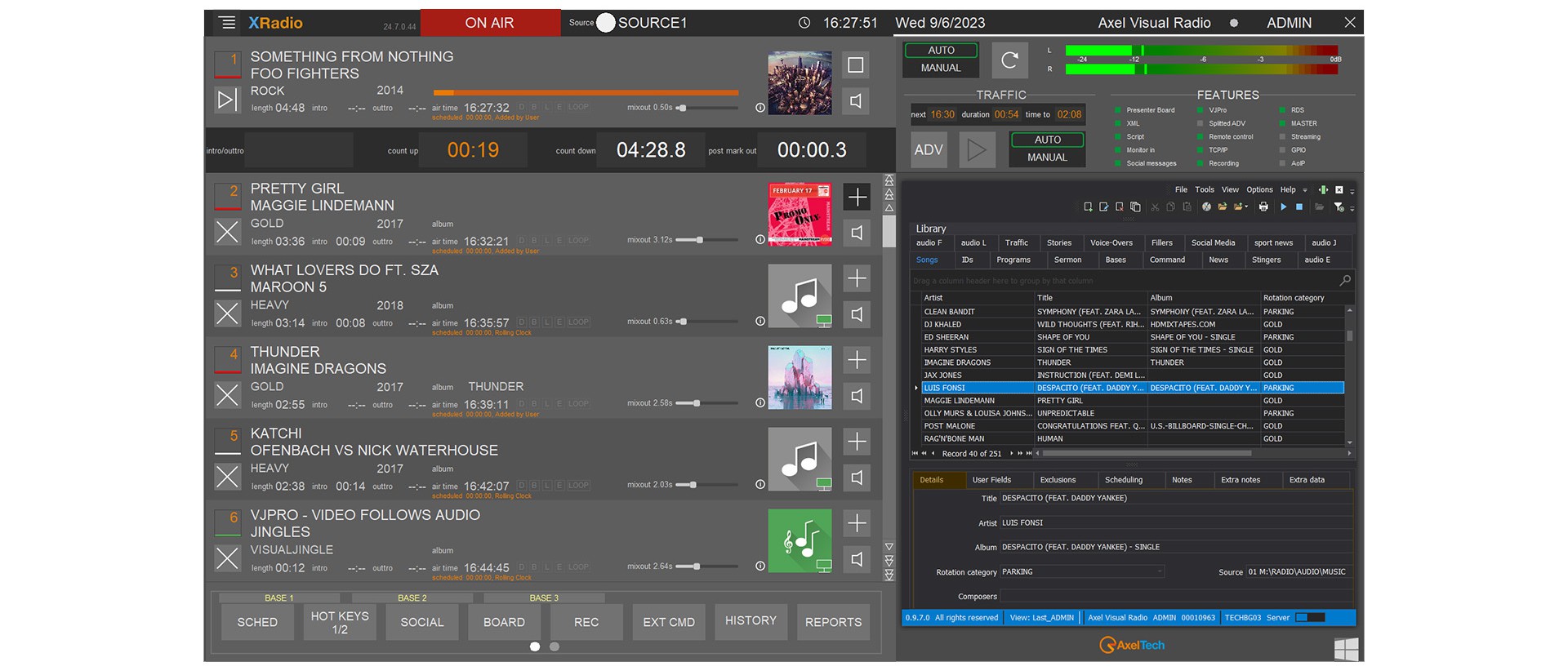This screenshot has width=1568, height=671.
Task: Toggle the Source switch next to SOURCE1
Action: (606, 23)
